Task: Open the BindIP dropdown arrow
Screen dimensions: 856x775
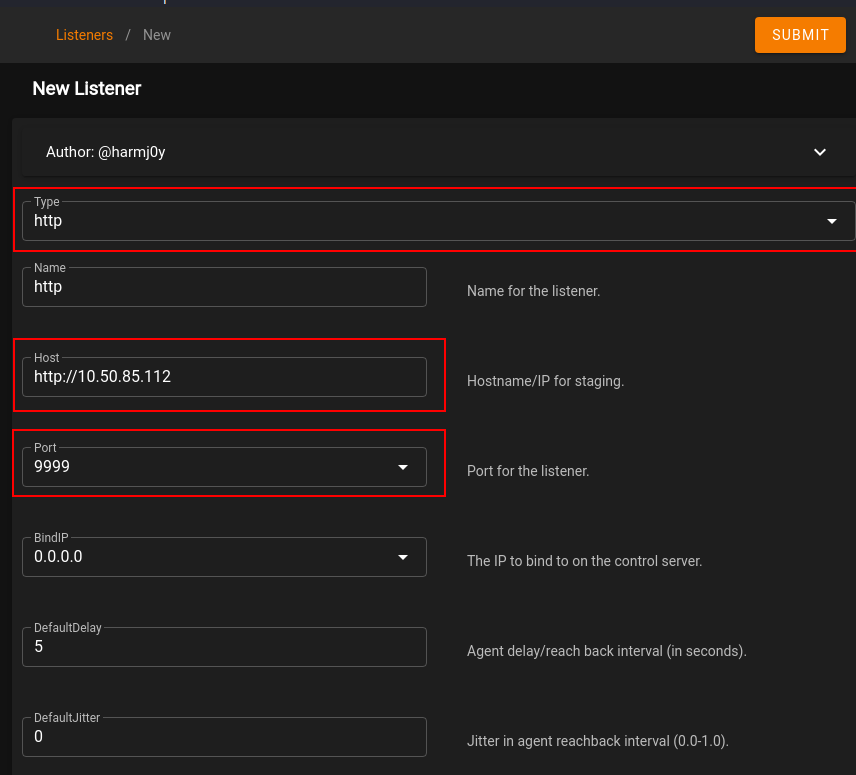Action: click(x=403, y=557)
